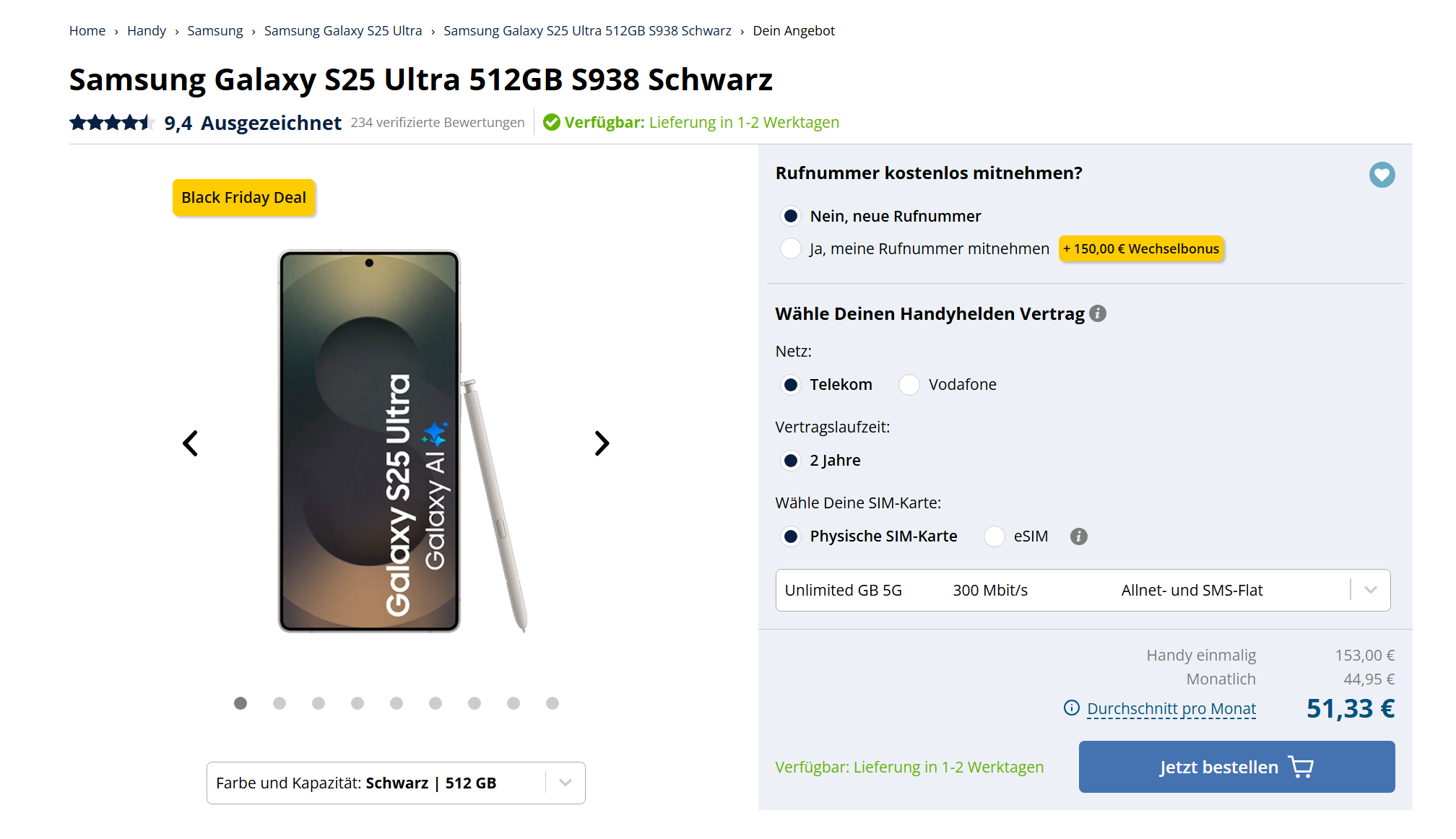Select eSIM radio option
This screenshot has width=1456, height=839.
pyautogui.click(x=994, y=536)
